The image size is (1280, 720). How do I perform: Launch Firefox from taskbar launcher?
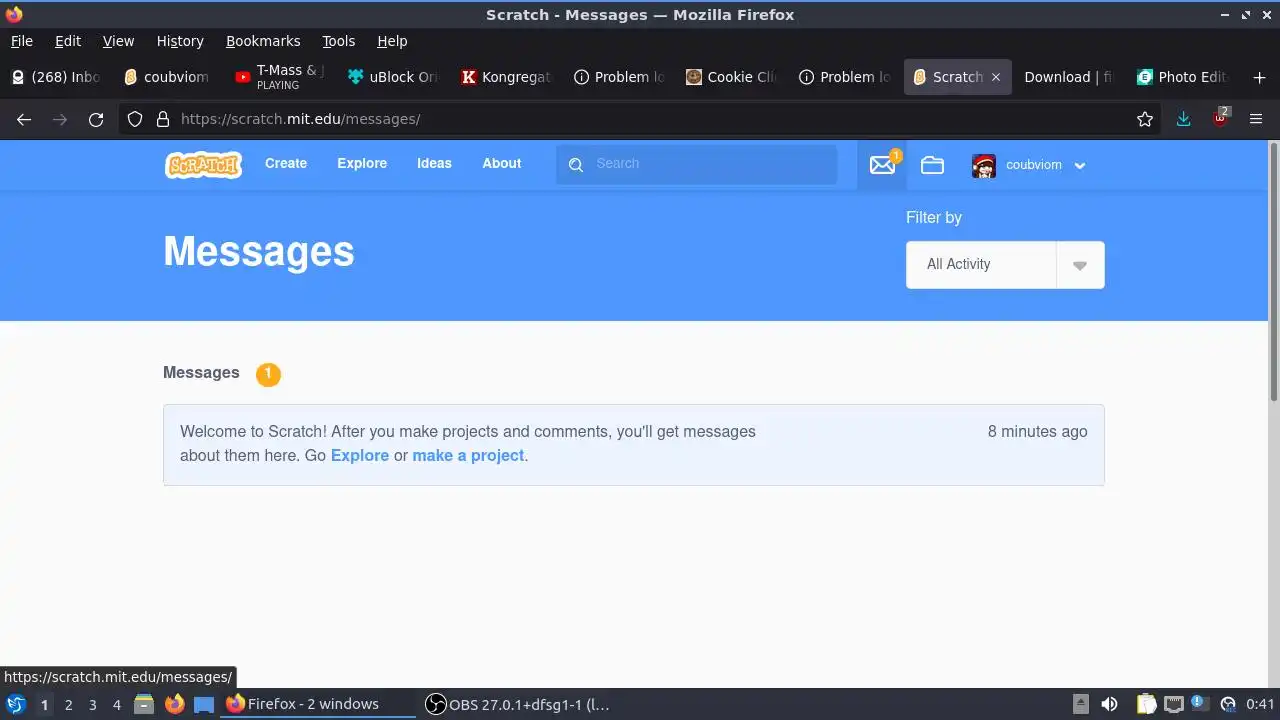174,704
